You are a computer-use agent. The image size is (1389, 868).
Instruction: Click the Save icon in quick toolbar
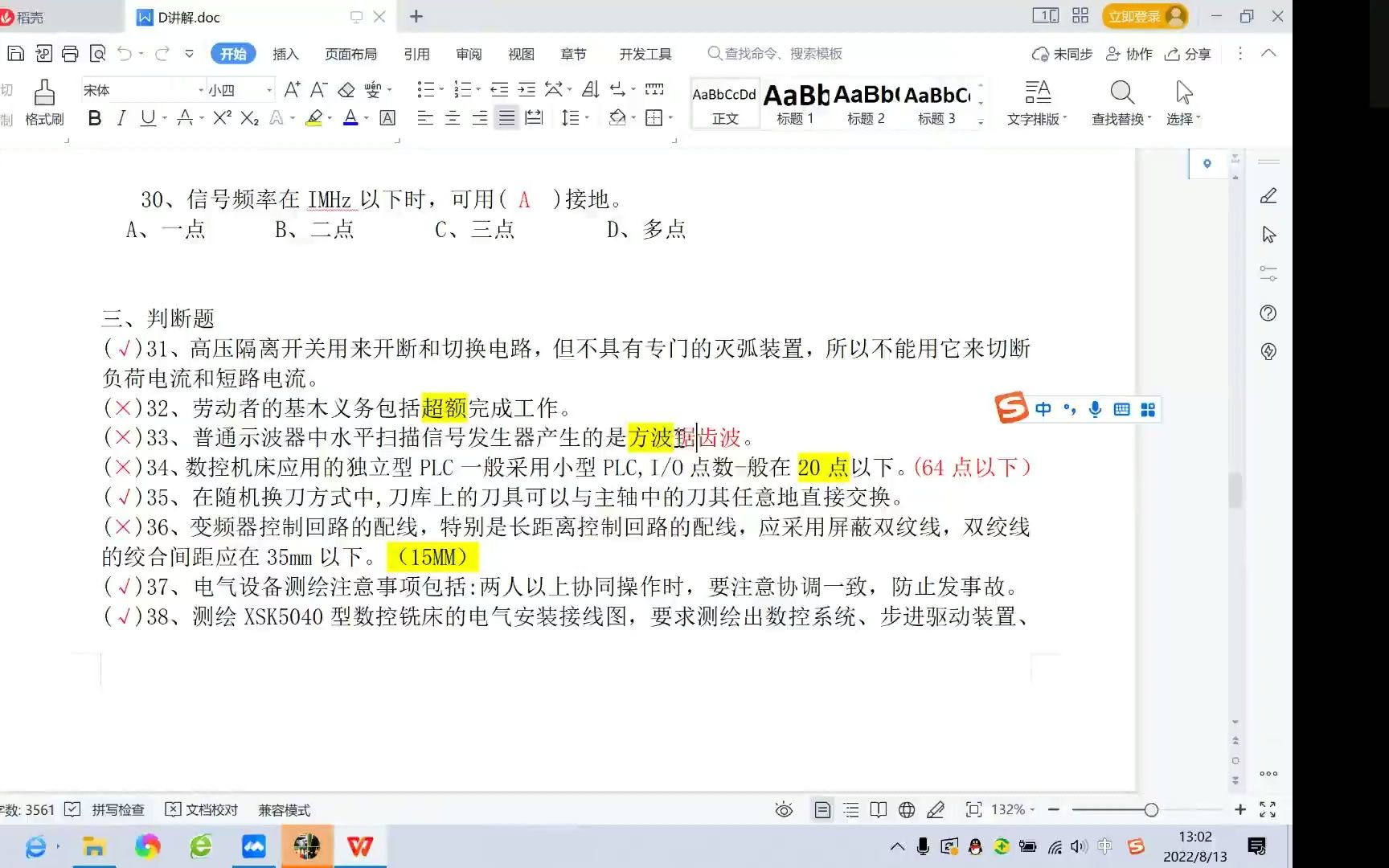pyautogui.click(x=15, y=54)
